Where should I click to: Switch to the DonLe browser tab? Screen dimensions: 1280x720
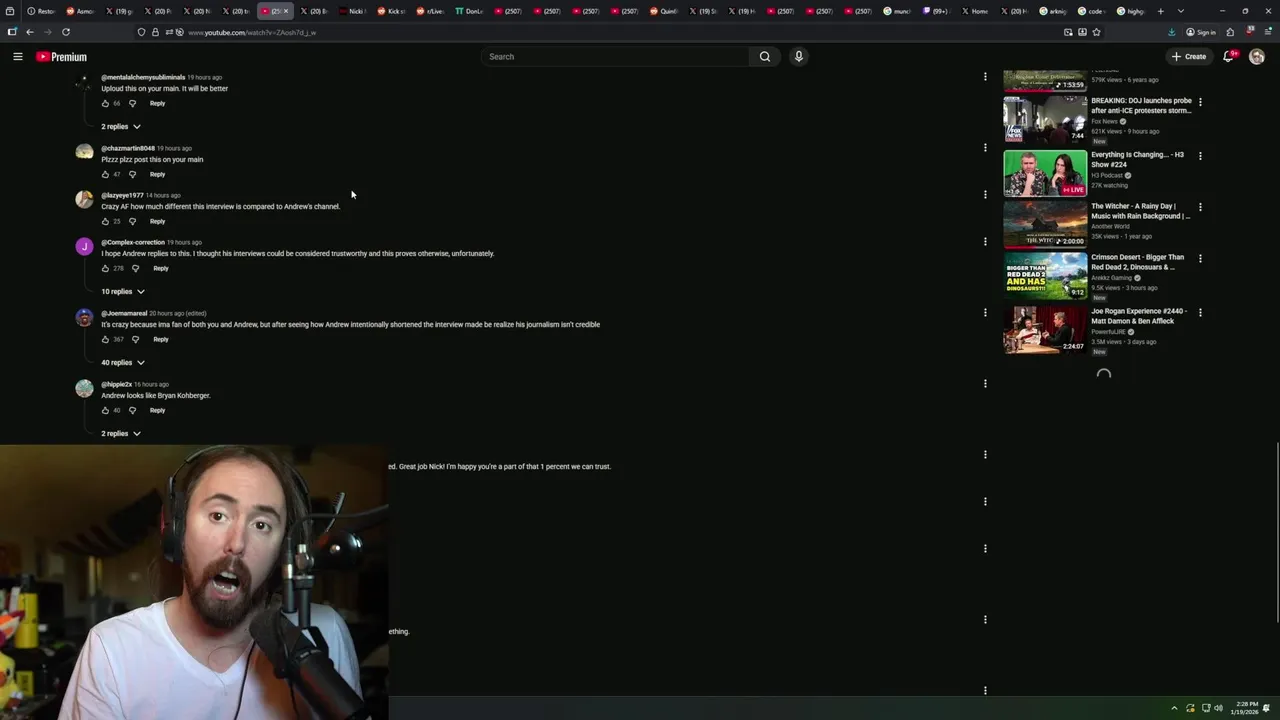(x=470, y=11)
